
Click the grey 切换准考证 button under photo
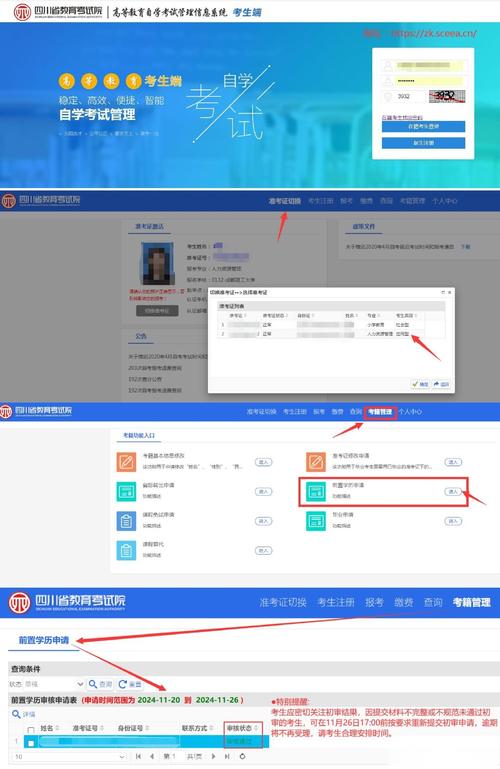coord(157,310)
